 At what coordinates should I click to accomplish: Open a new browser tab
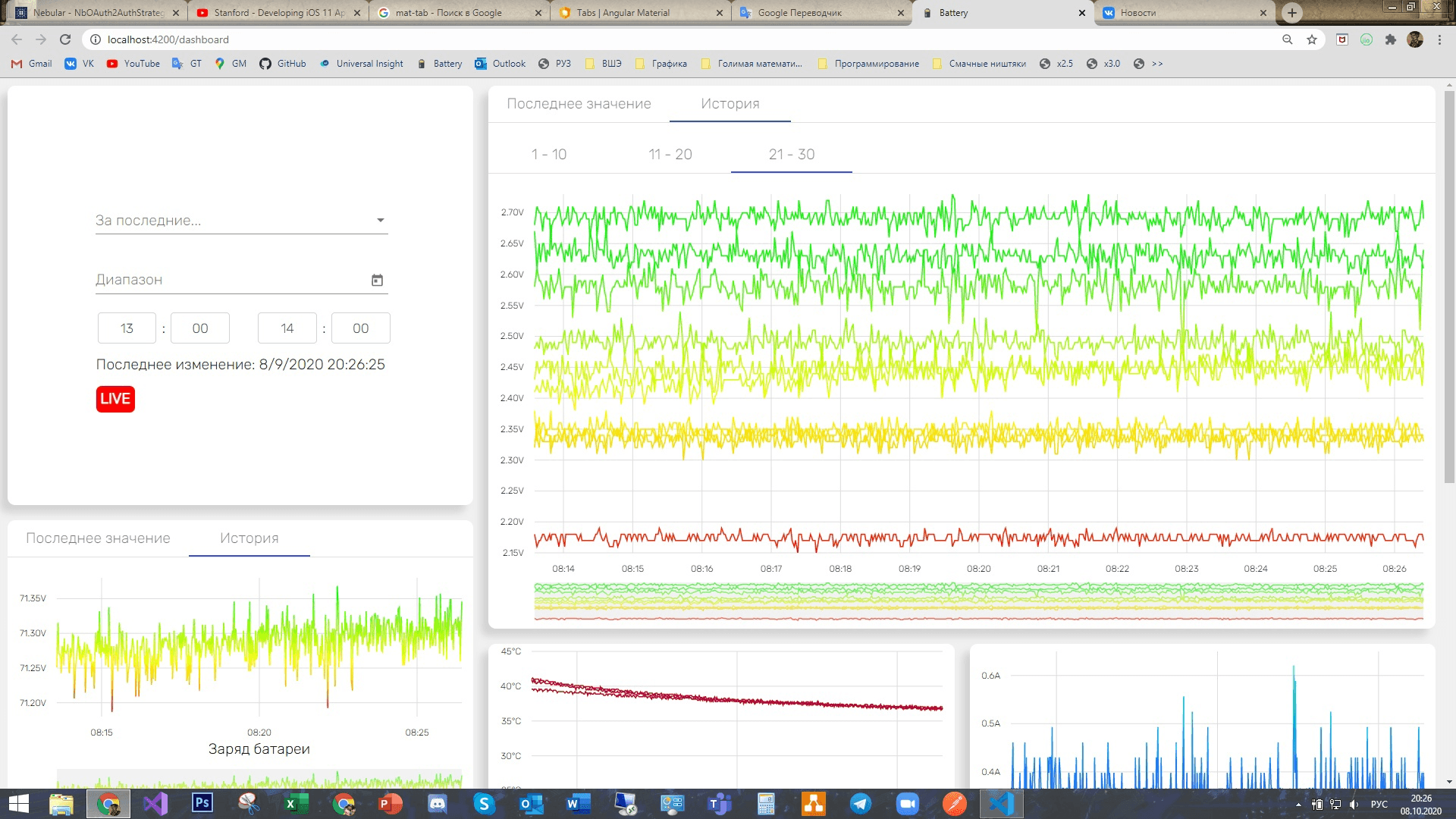tap(1292, 13)
